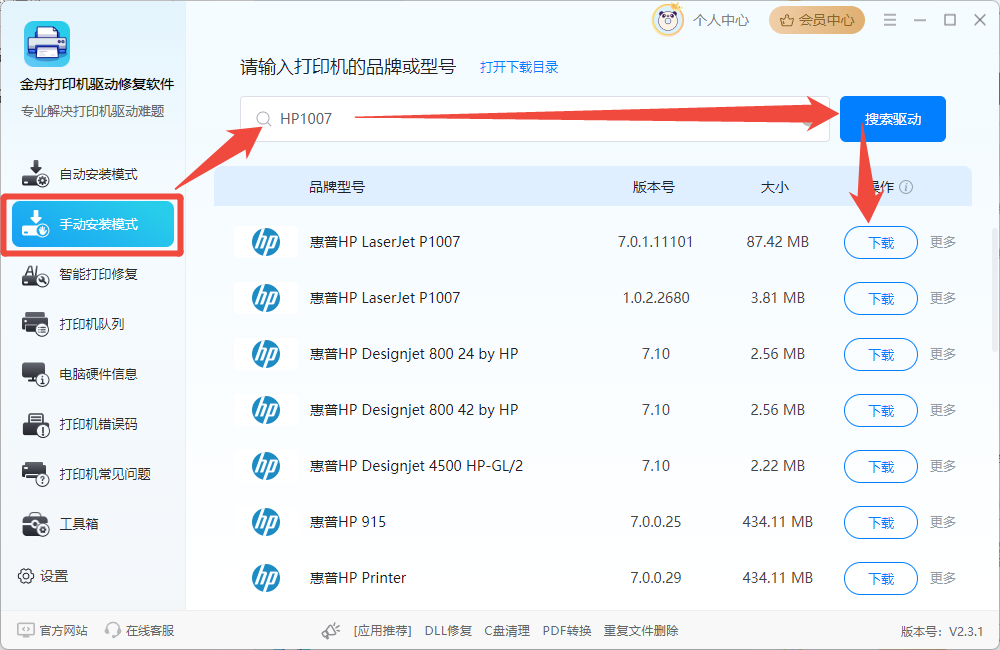Click the 个人中心 label
Screen dimensions: 1000x650
[721, 20]
